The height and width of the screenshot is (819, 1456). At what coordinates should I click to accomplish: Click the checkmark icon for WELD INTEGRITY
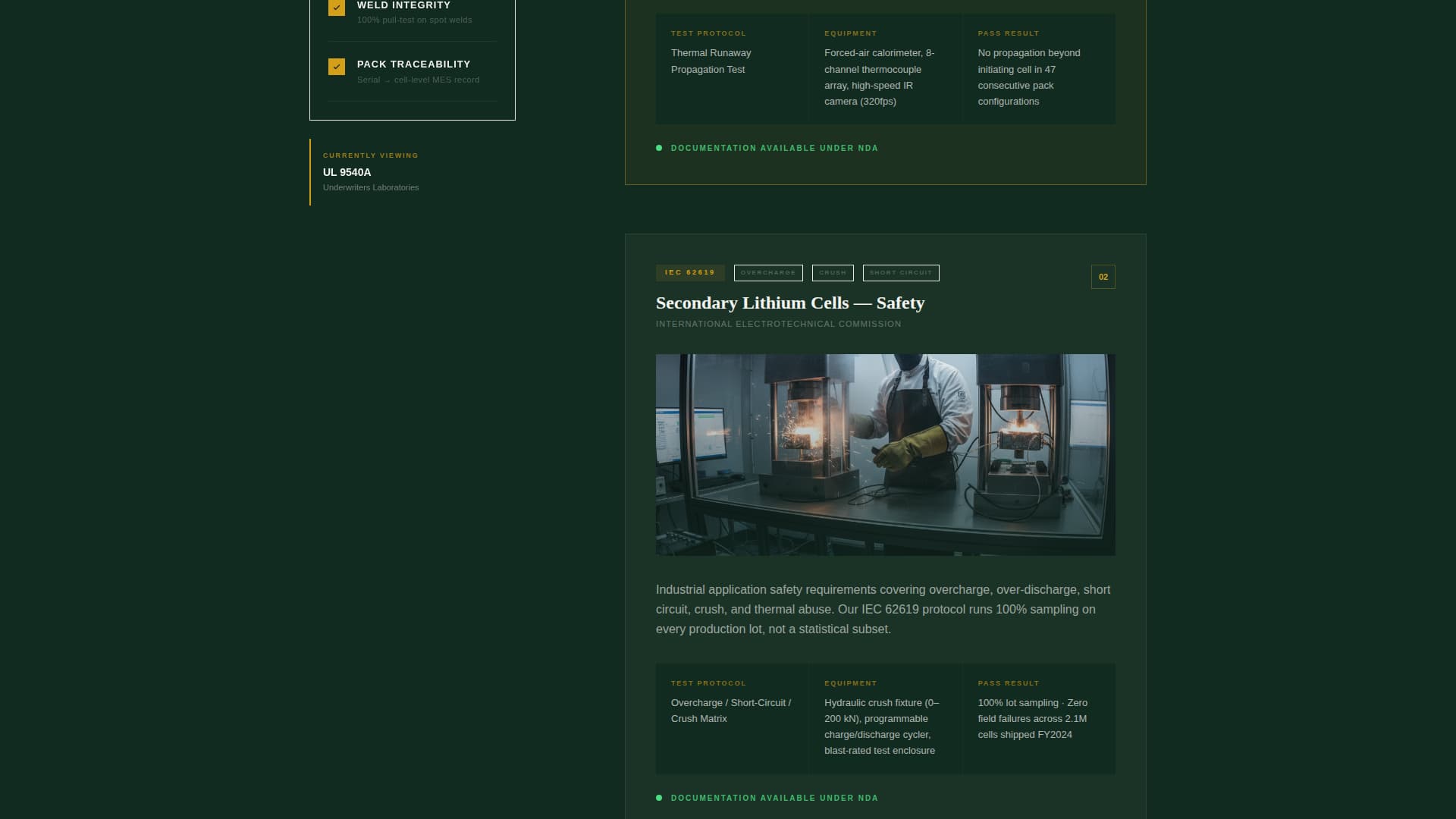coord(336,8)
